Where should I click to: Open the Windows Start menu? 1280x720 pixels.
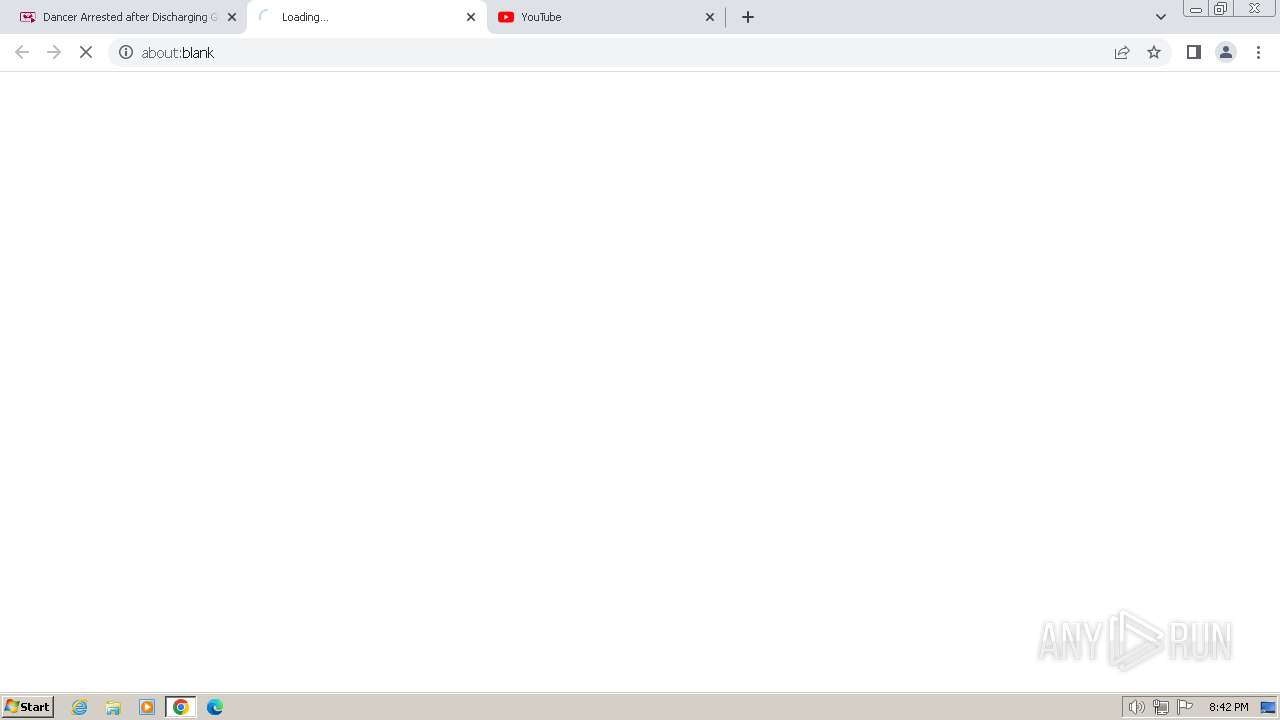28,707
